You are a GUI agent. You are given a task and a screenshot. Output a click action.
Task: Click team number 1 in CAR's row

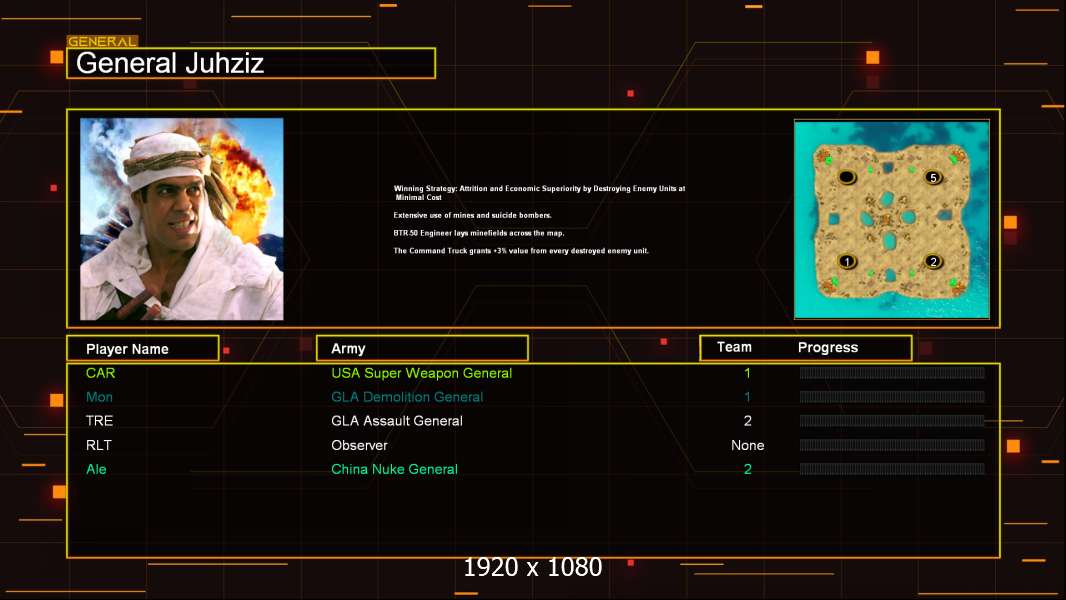[747, 373]
